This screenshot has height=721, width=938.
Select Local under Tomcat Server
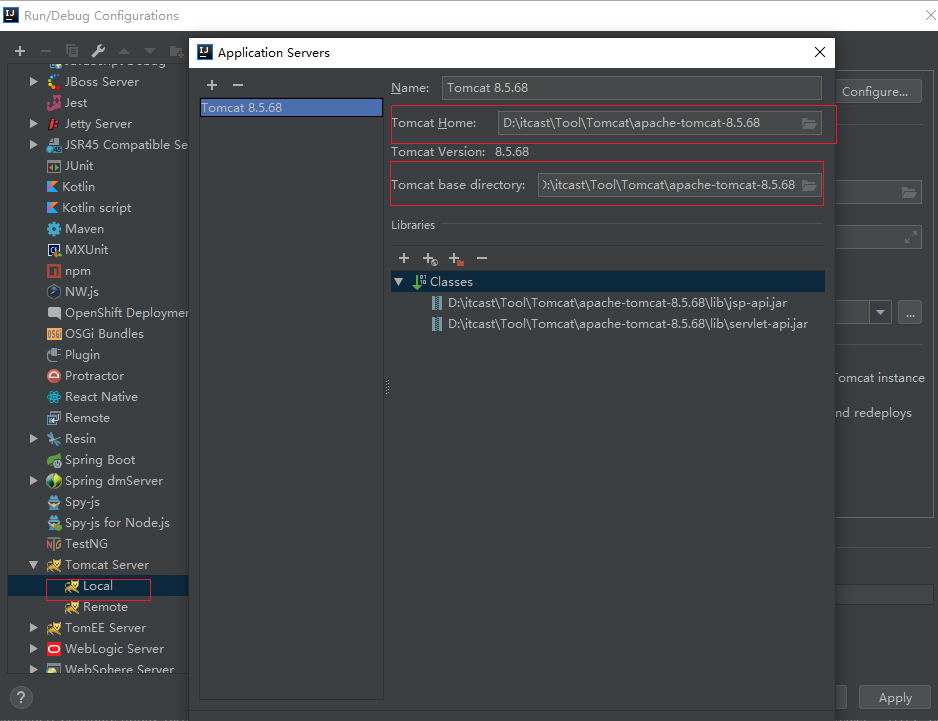click(97, 586)
